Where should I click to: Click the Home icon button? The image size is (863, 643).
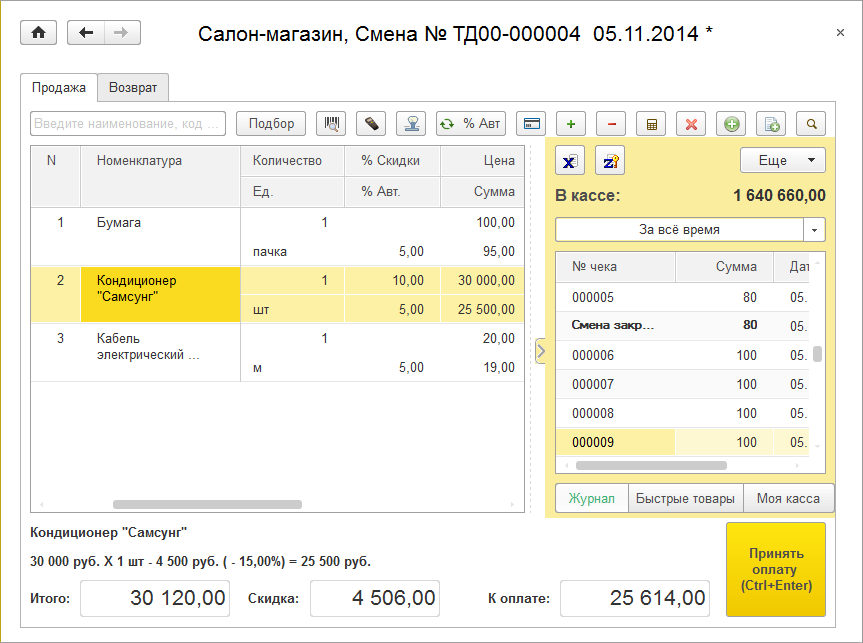pyautogui.click(x=39, y=33)
